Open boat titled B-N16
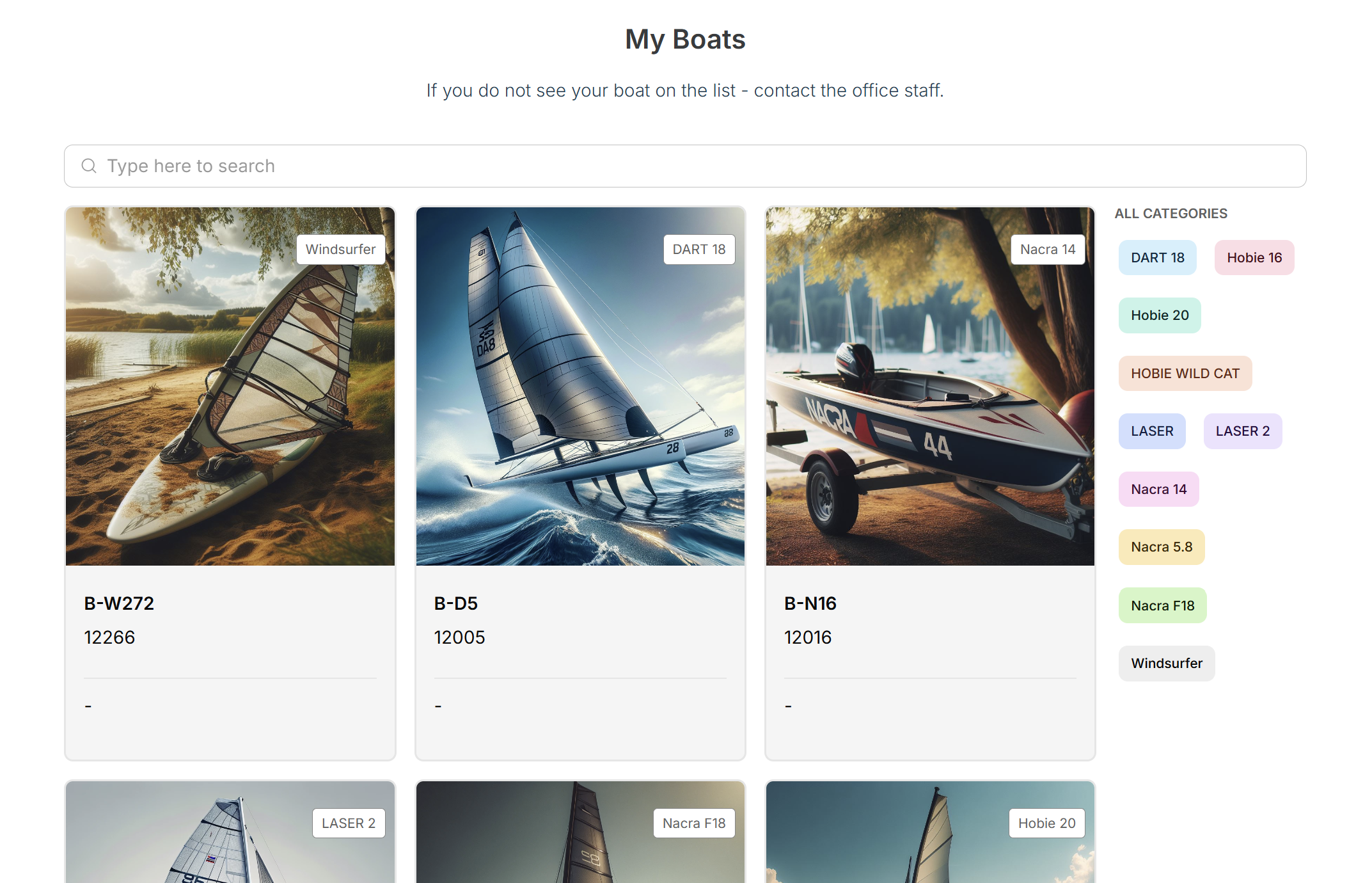Viewport: 1372px width, 883px height. [x=810, y=603]
